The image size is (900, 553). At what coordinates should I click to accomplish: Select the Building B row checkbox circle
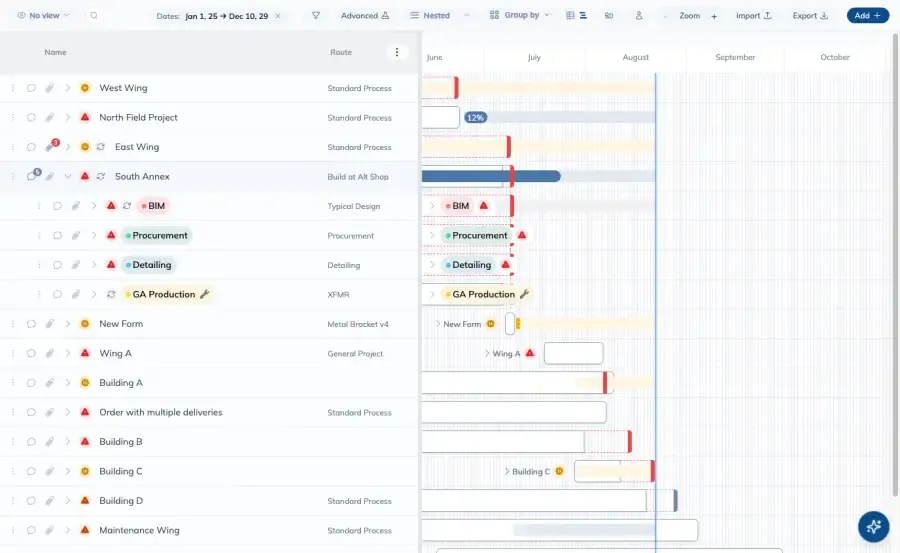pos(31,442)
